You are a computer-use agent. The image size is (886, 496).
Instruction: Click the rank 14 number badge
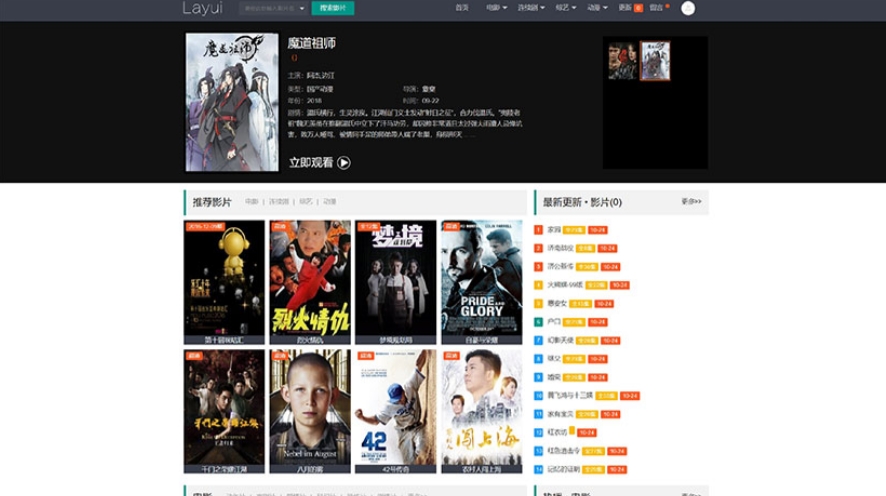coord(538,469)
